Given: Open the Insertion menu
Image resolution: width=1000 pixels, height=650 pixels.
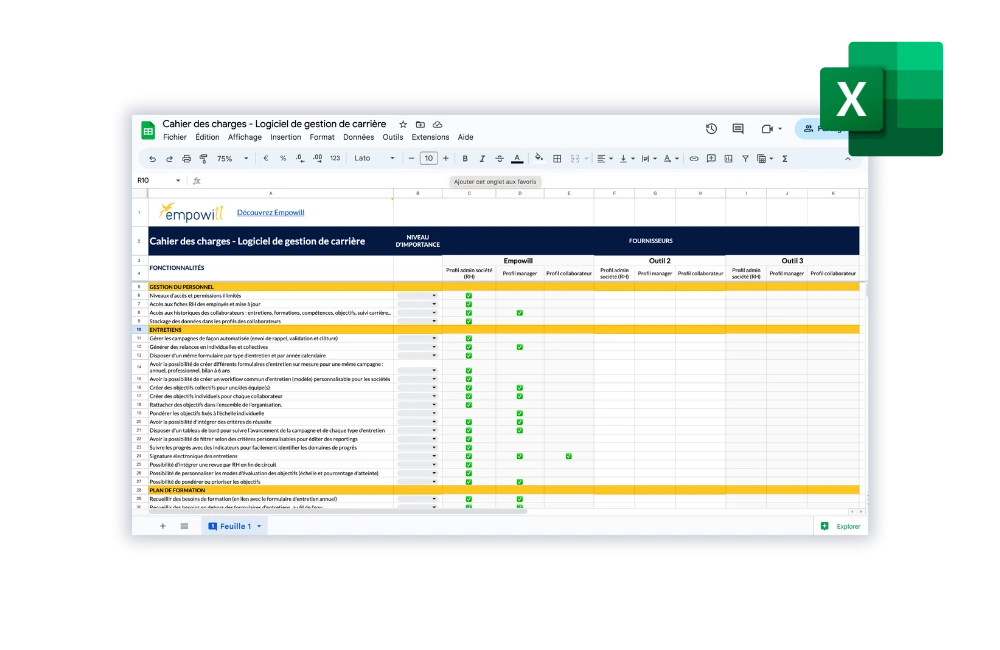Looking at the screenshot, I should (286, 137).
